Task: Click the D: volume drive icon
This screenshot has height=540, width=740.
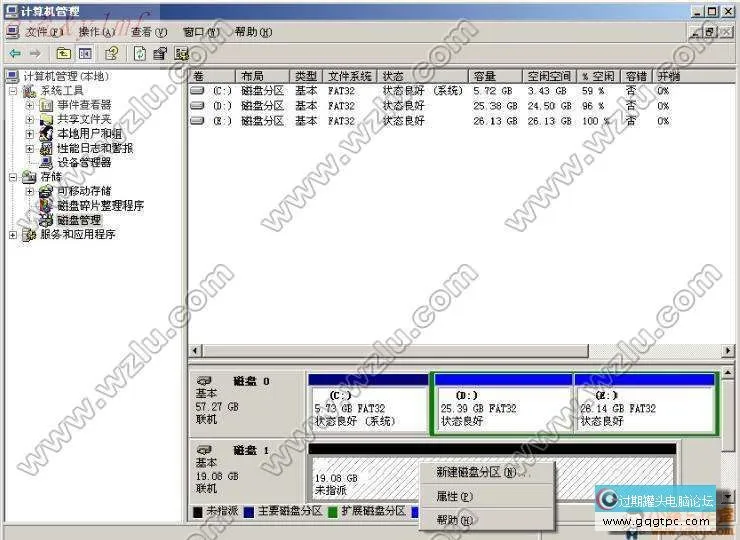Action: tap(197, 105)
